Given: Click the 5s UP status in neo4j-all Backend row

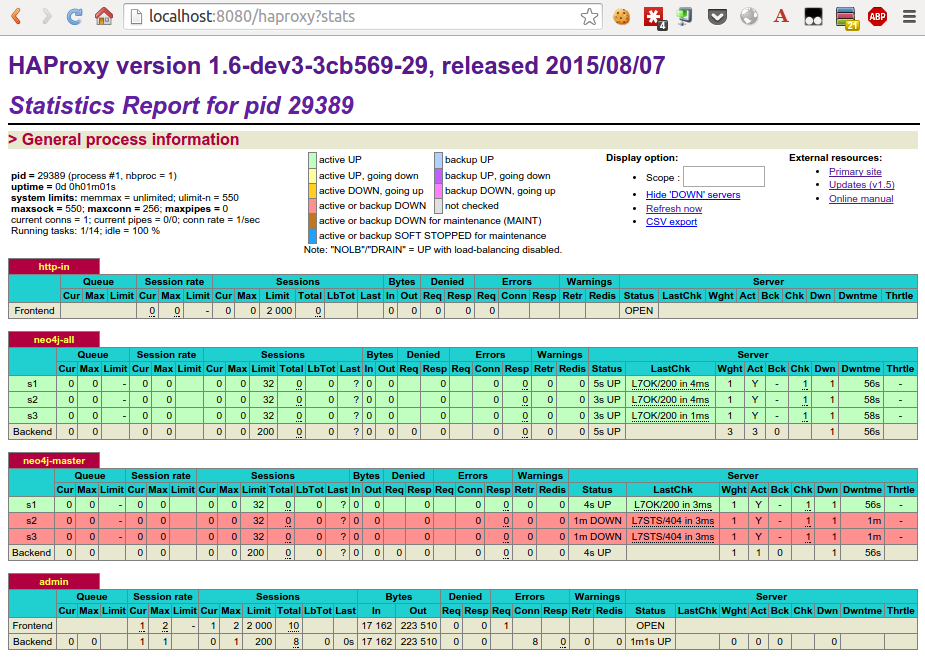Looking at the screenshot, I should 606,432.
